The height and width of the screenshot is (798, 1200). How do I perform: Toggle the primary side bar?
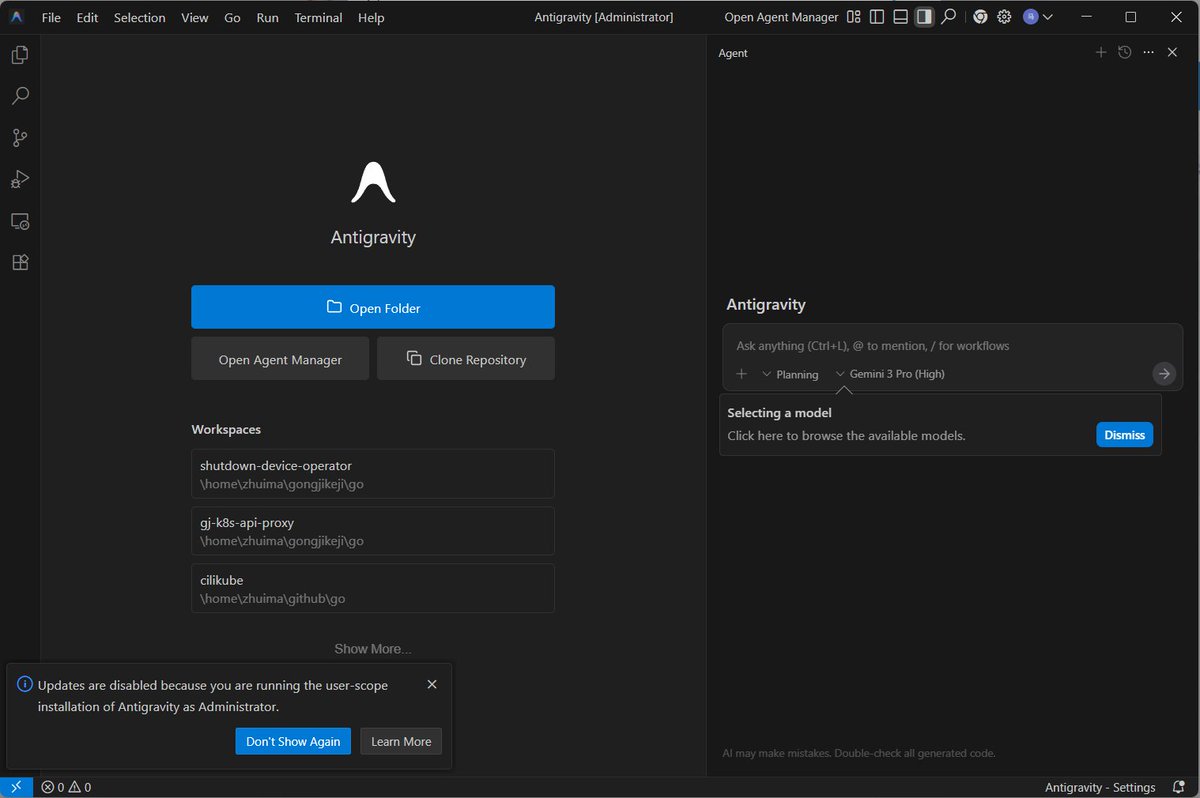[x=877, y=17]
